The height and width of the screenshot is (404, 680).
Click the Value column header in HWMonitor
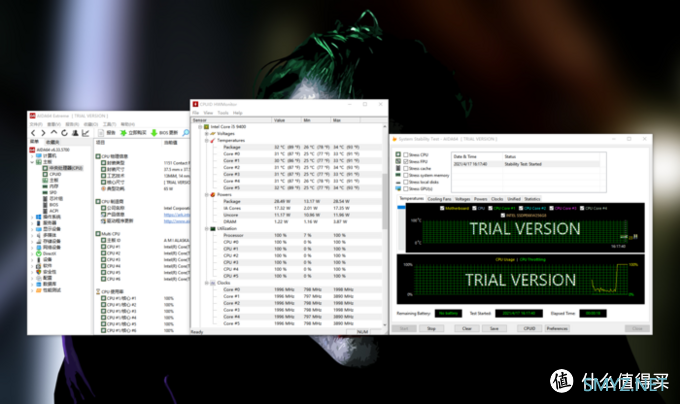coord(286,120)
